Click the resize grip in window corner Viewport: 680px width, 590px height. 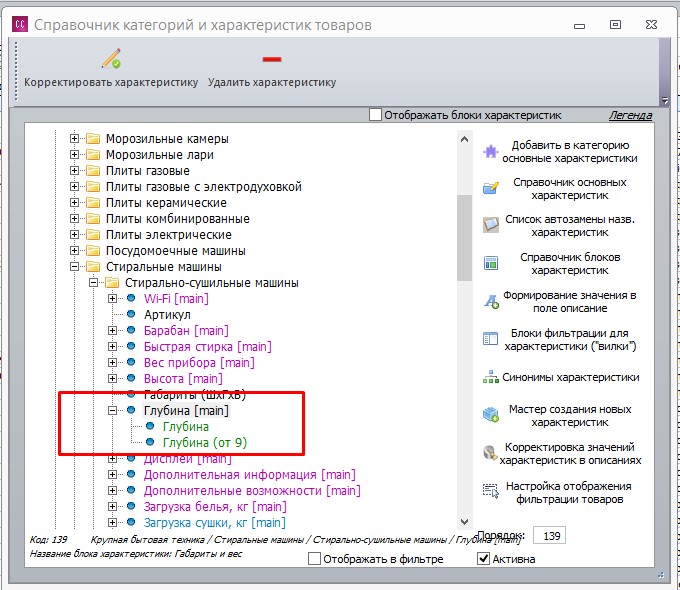(661, 575)
